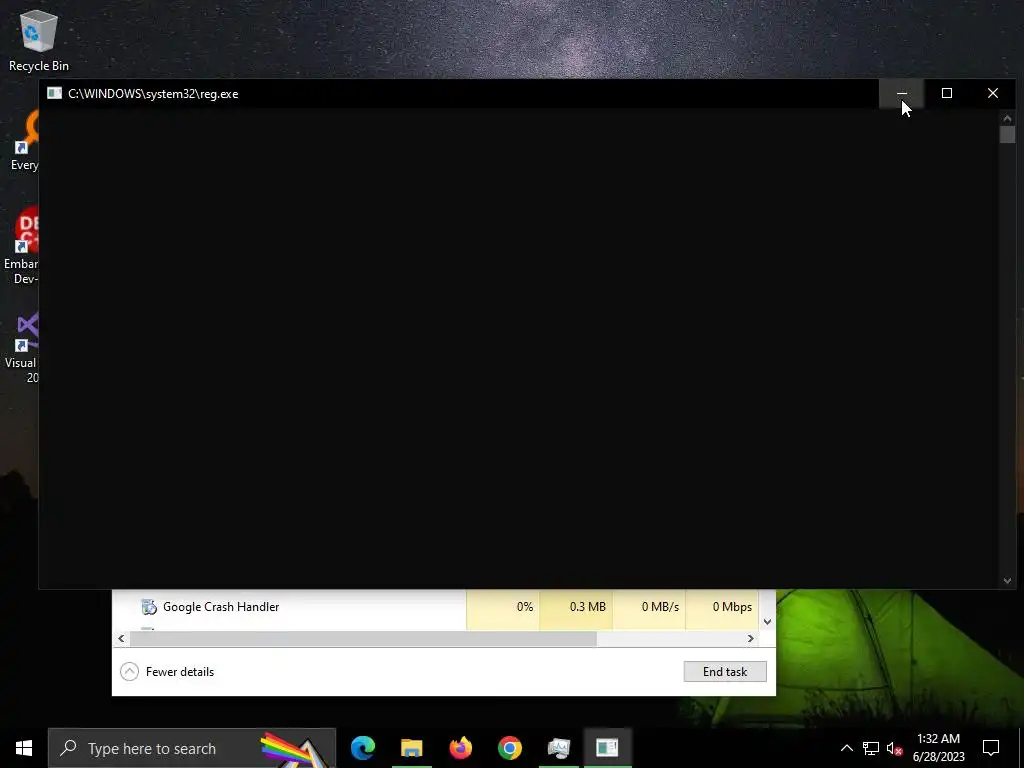This screenshot has width=1024, height=768.
Task: Select Google Crash Handler process row
Action: pos(436,607)
